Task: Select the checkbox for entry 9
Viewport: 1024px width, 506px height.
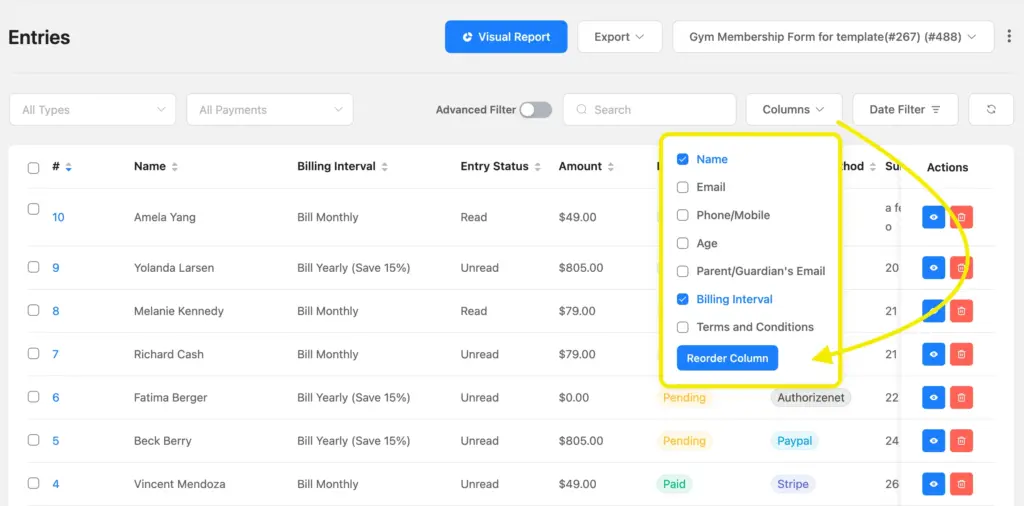Action: (x=33, y=266)
